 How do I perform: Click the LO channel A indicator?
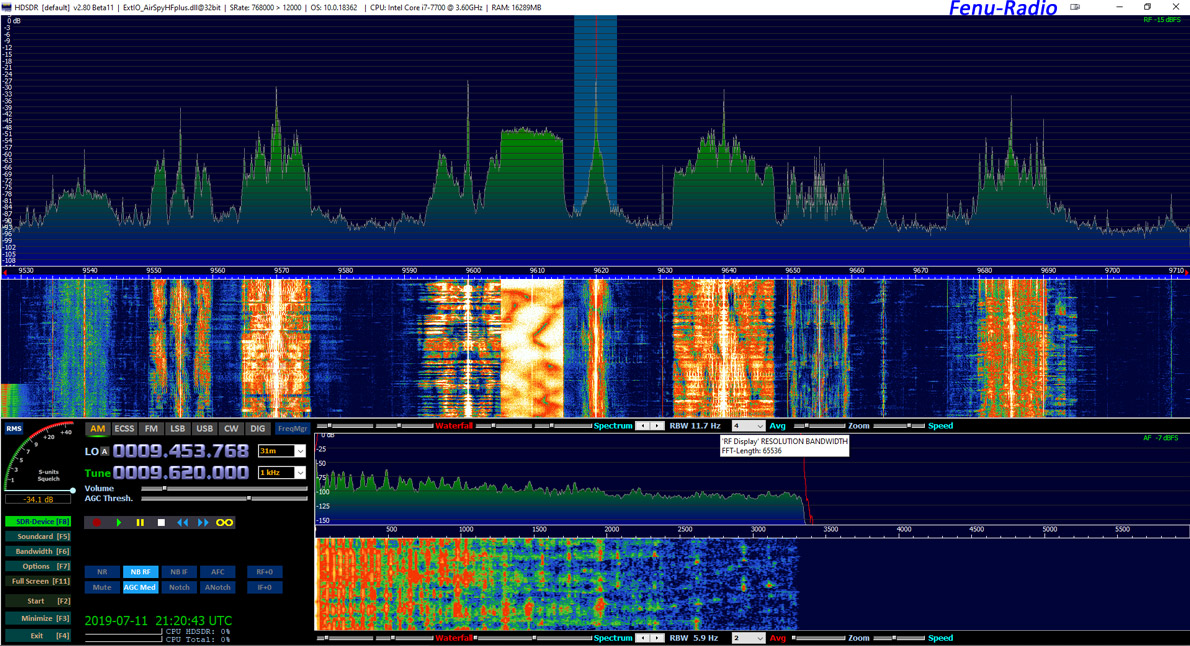(x=105, y=450)
